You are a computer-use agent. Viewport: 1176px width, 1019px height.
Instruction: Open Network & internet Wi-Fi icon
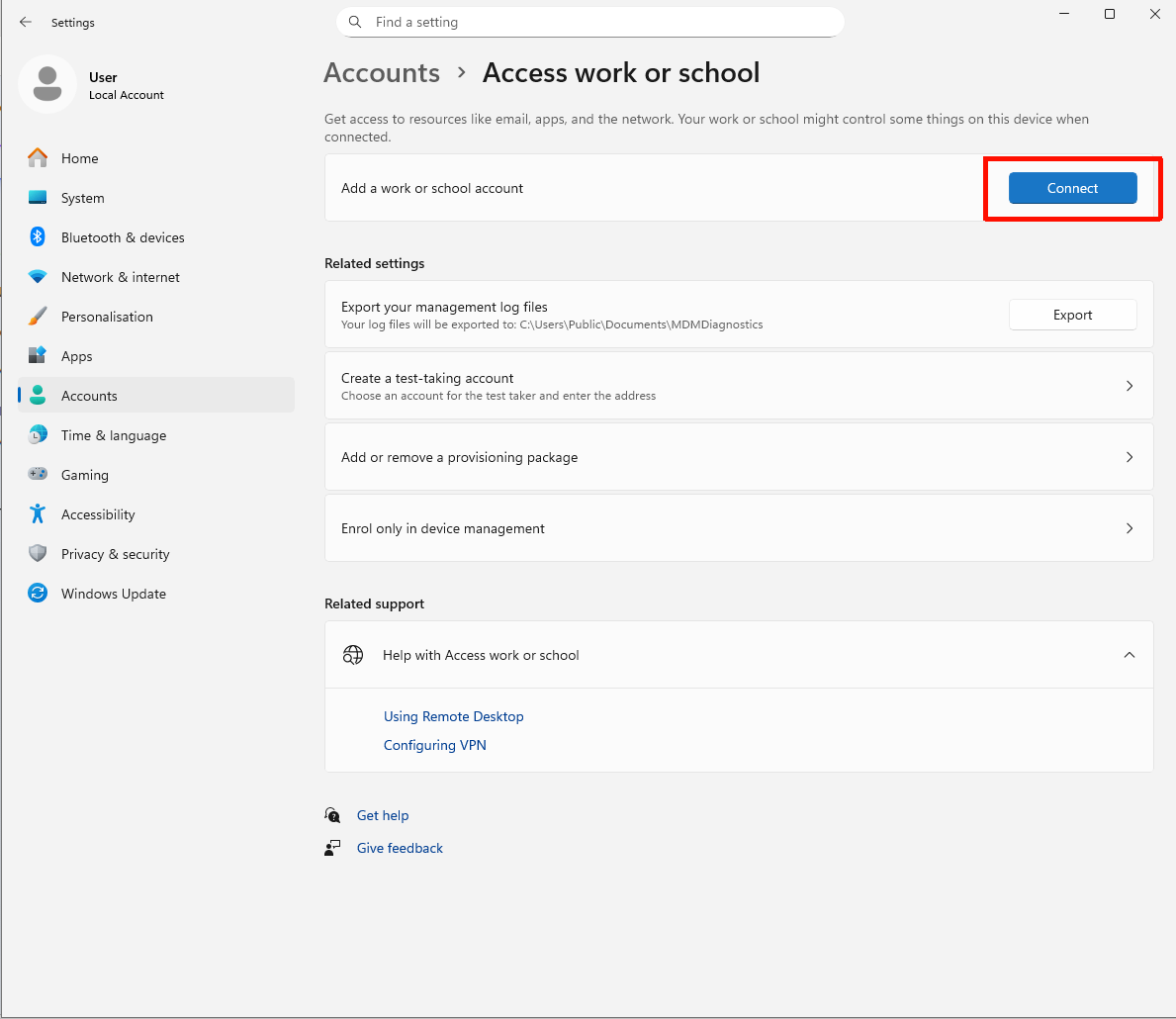coord(38,277)
